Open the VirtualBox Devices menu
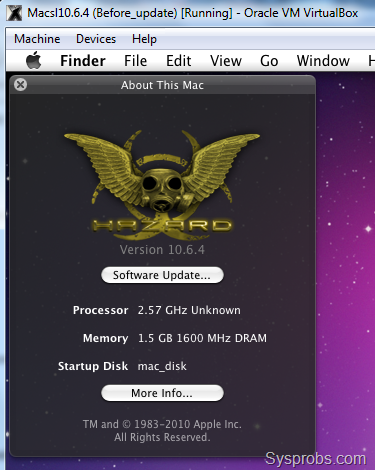This screenshot has width=375, height=470. (96, 39)
